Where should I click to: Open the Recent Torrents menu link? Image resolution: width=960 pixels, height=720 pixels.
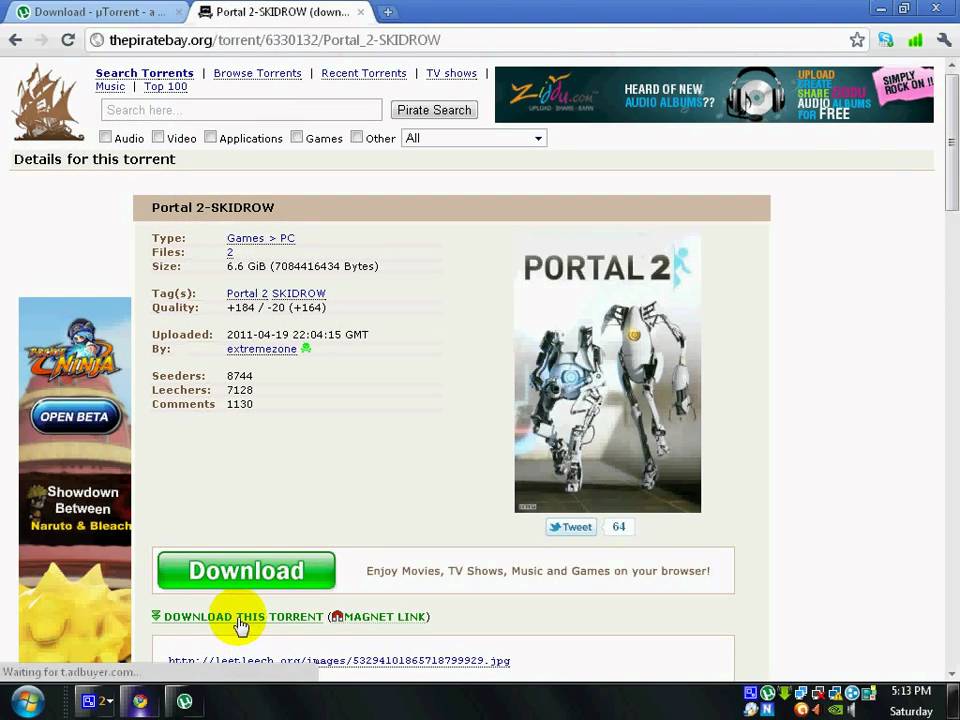(364, 73)
